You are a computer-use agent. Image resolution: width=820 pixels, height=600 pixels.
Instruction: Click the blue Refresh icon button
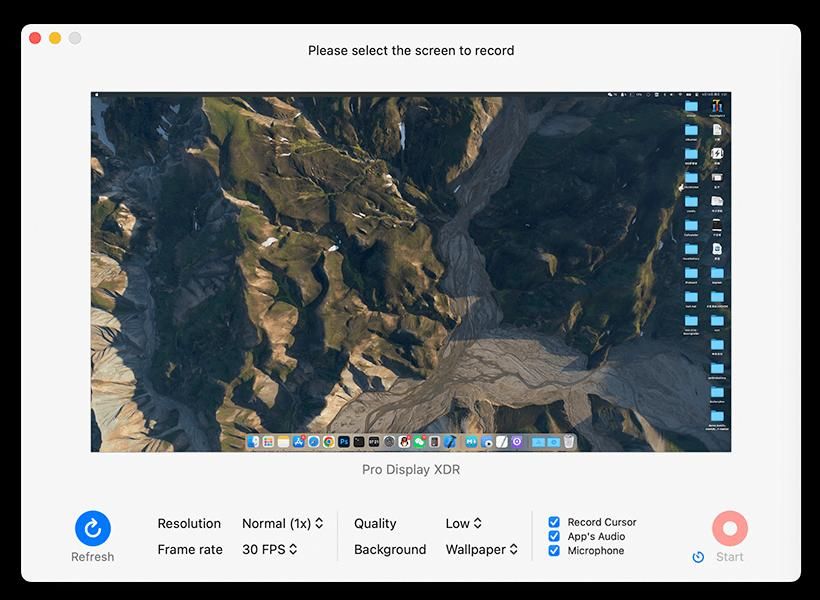[x=93, y=528]
